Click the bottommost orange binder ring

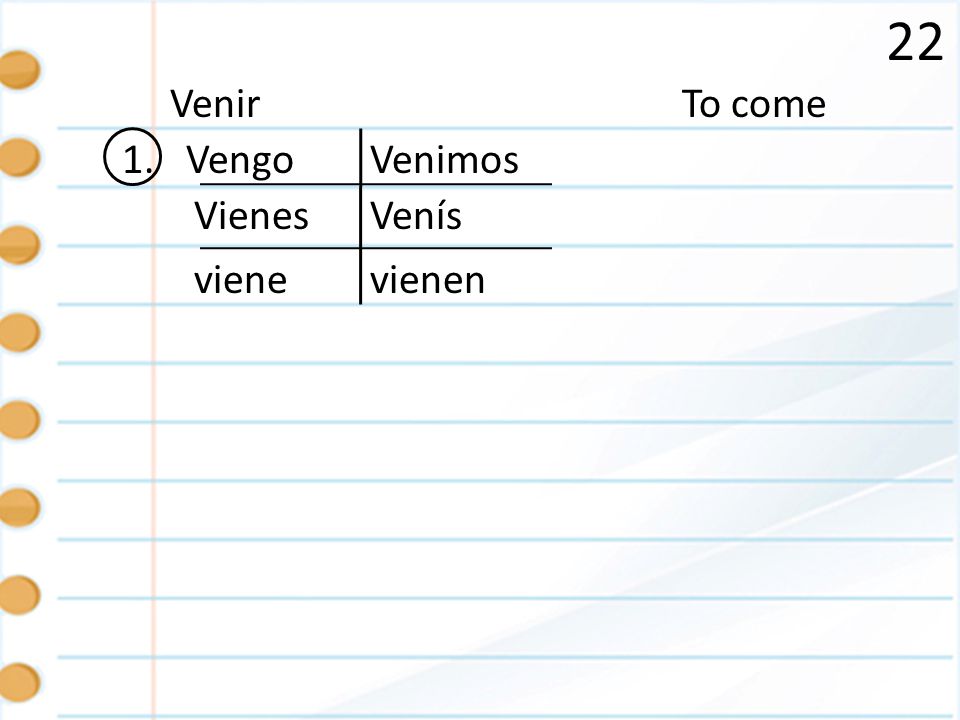tap(20, 682)
